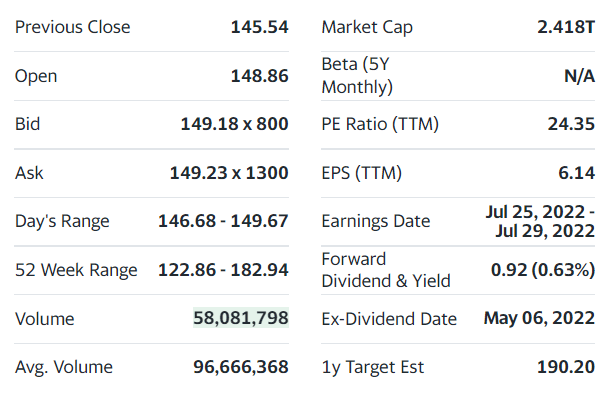Click the Ask value 149.23 x 1300

(x=229, y=173)
